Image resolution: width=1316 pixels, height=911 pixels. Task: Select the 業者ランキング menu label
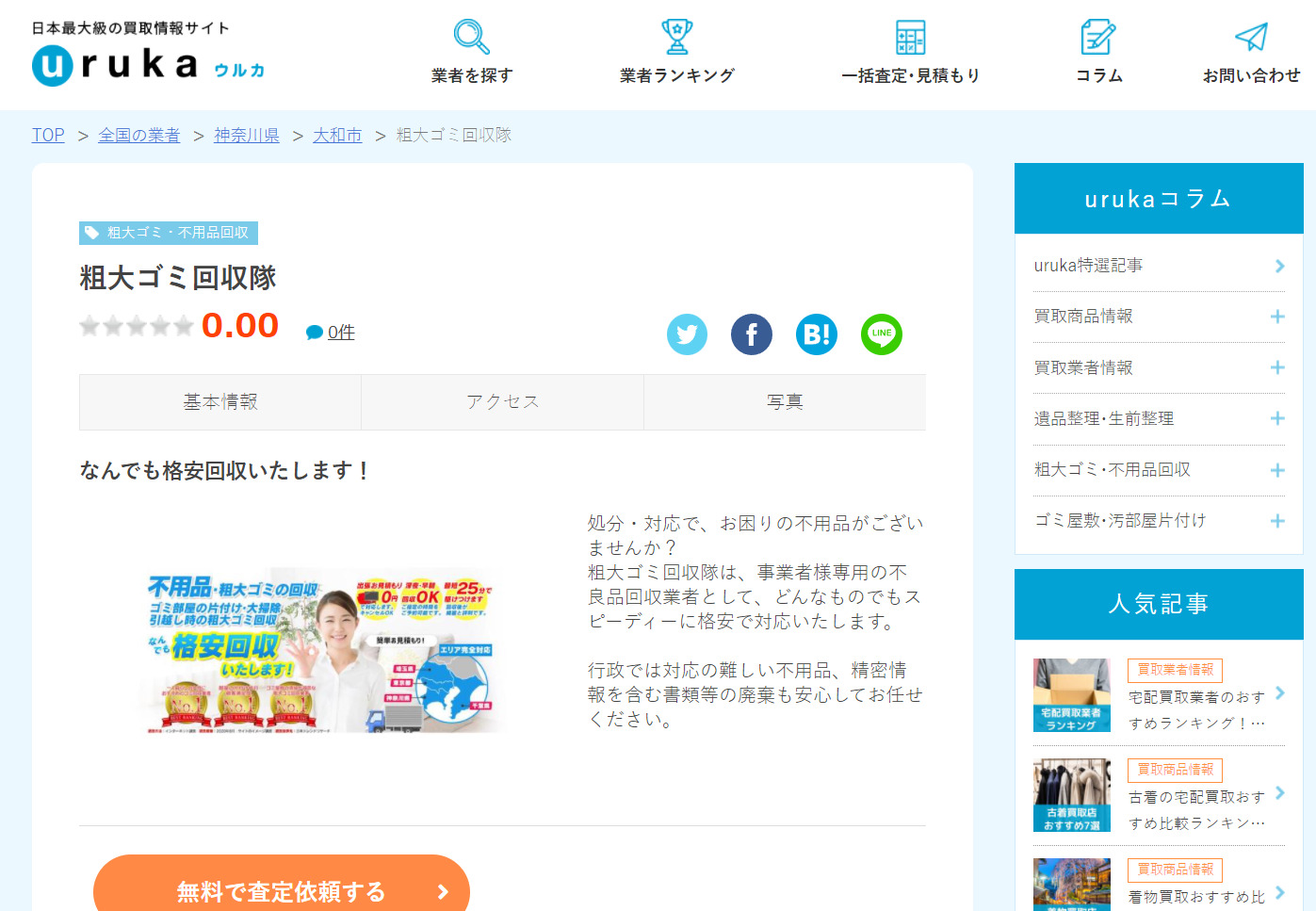pyautogui.click(x=676, y=75)
